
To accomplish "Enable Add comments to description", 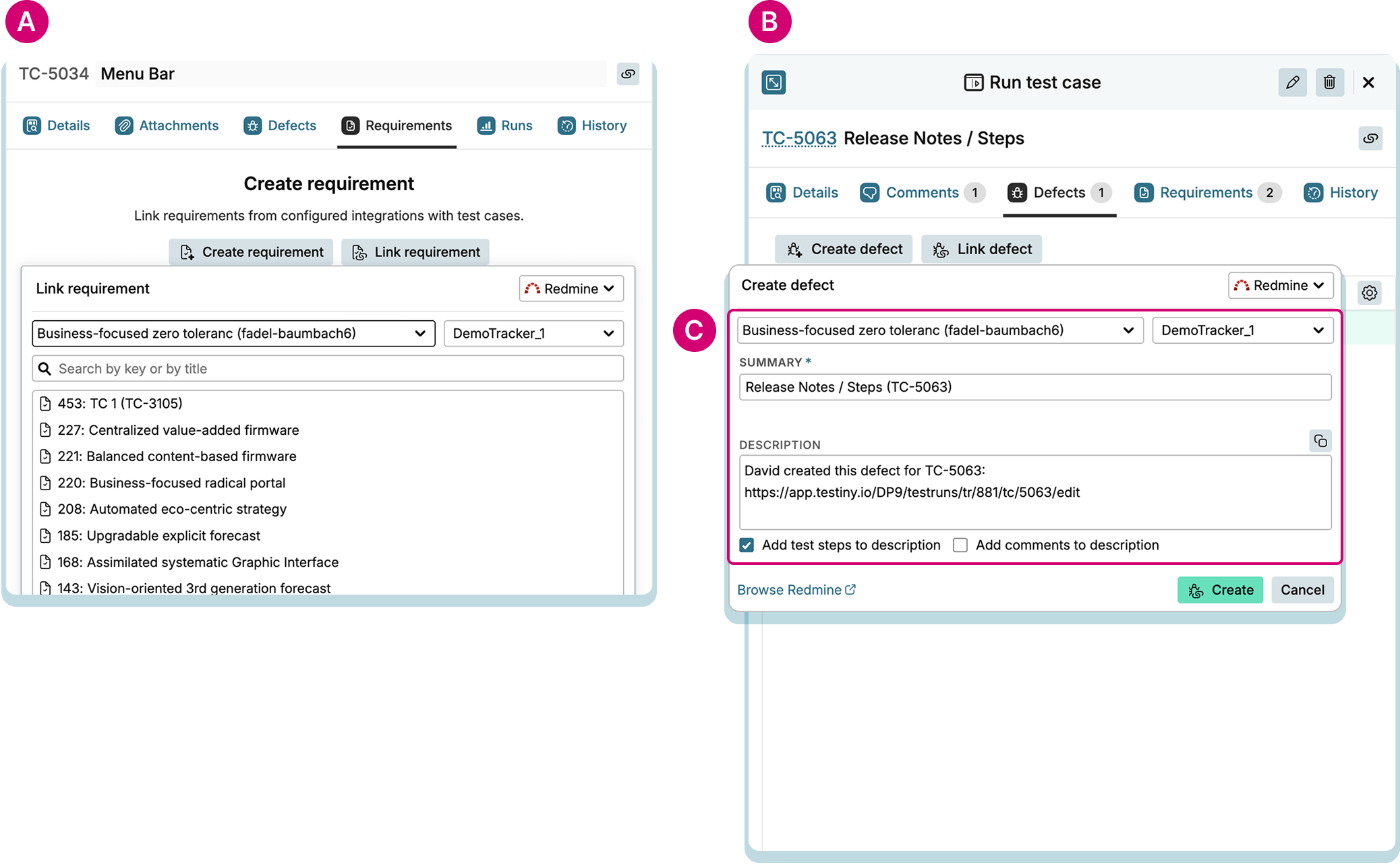I will click(x=960, y=545).
